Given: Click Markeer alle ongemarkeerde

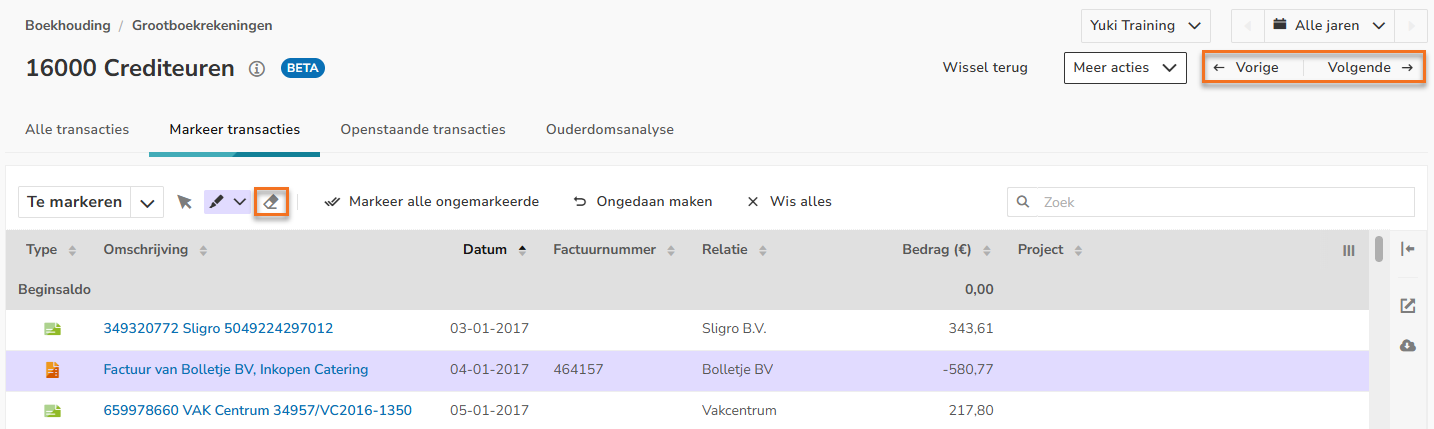Looking at the screenshot, I should tap(432, 201).
